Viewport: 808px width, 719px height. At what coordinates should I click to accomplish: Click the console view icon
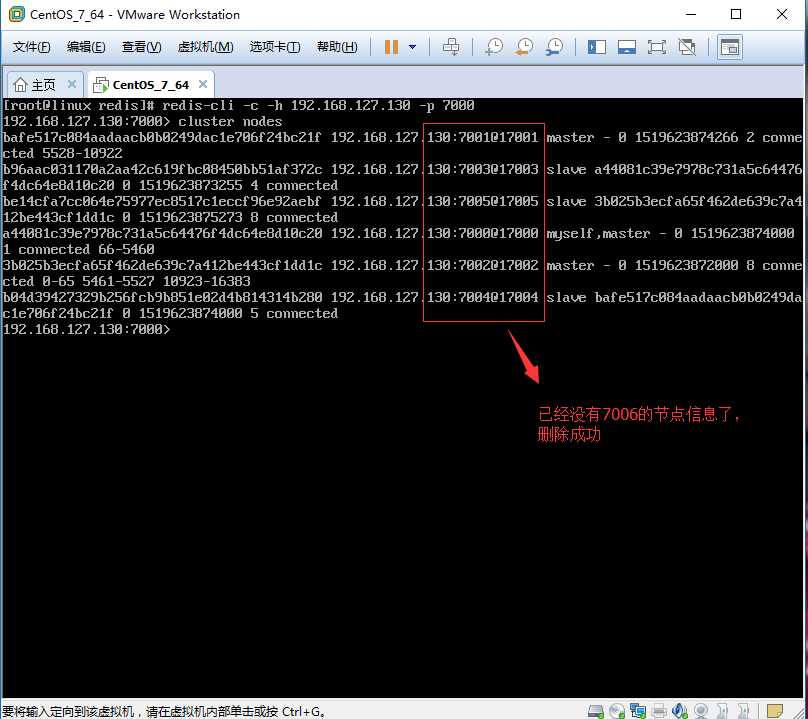(x=730, y=47)
